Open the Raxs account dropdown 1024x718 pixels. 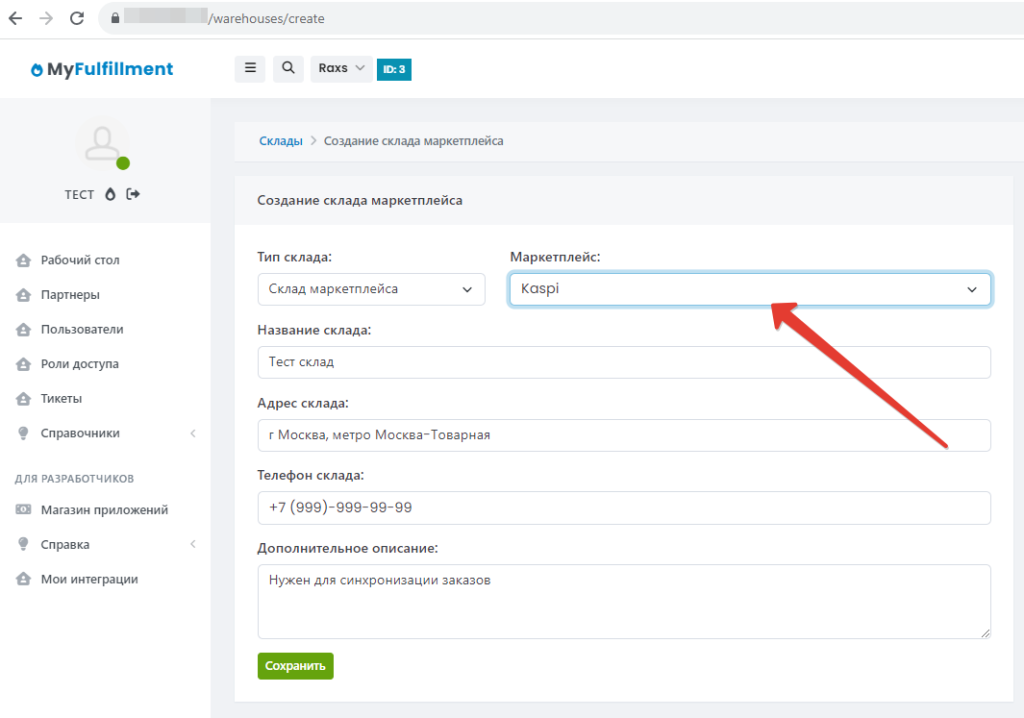pos(341,68)
